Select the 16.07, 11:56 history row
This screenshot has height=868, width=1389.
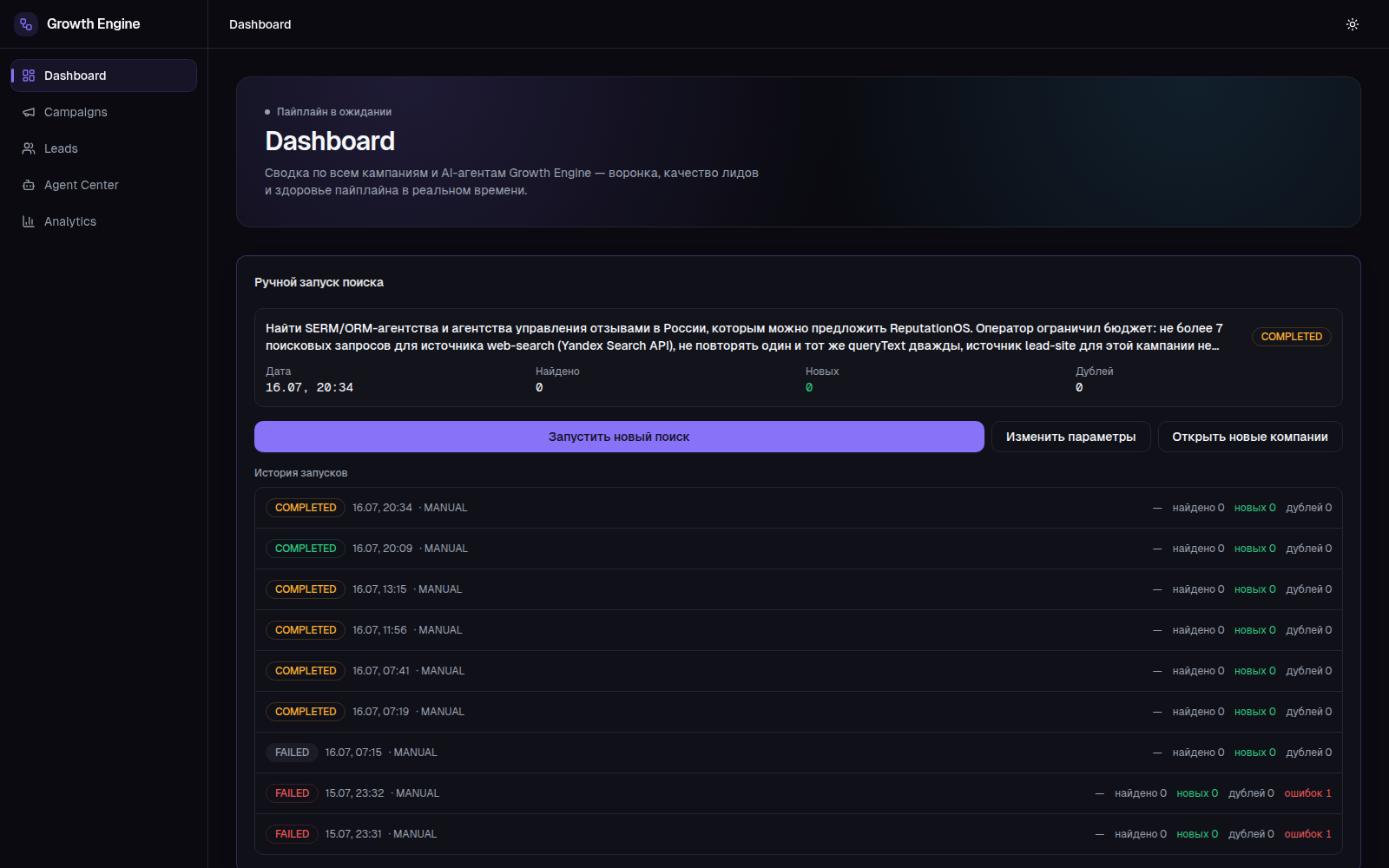point(799,630)
